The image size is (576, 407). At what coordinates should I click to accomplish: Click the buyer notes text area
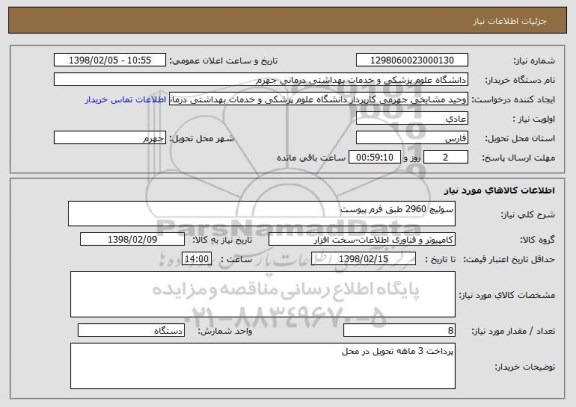pyautogui.click(x=263, y=366)
